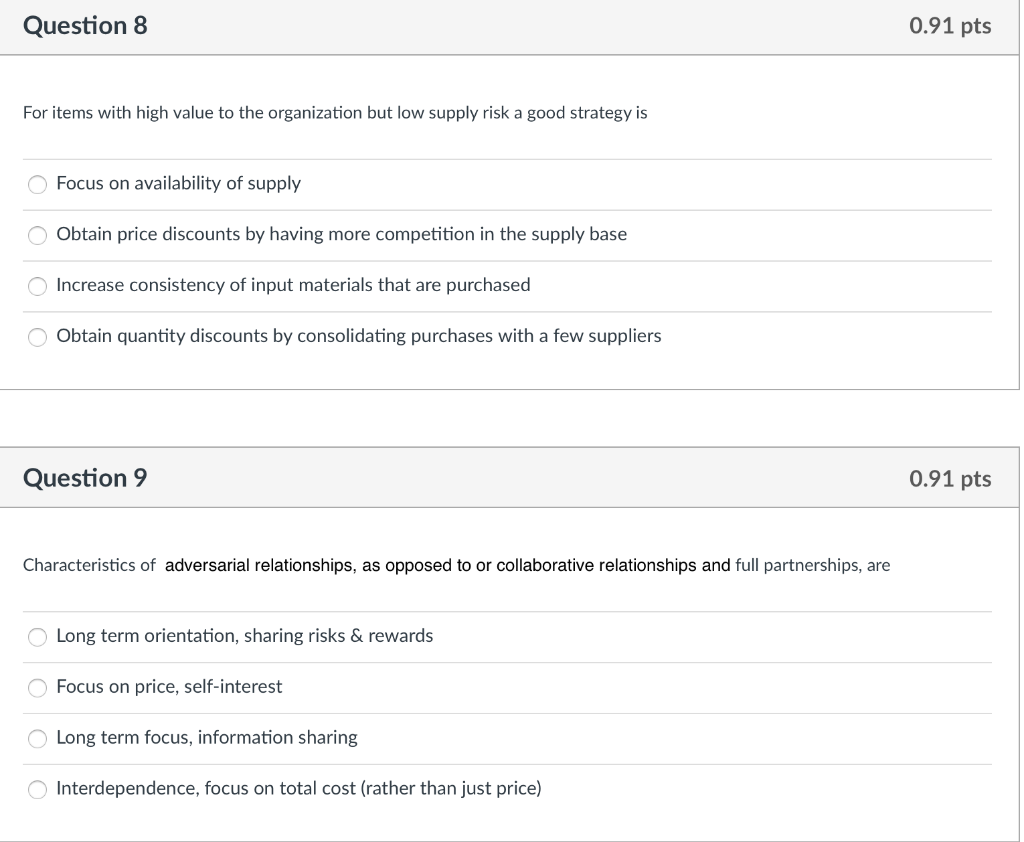Click the answer text about total cost rather than price
This screenshot has height=842, width=1024.
[298, 789]
